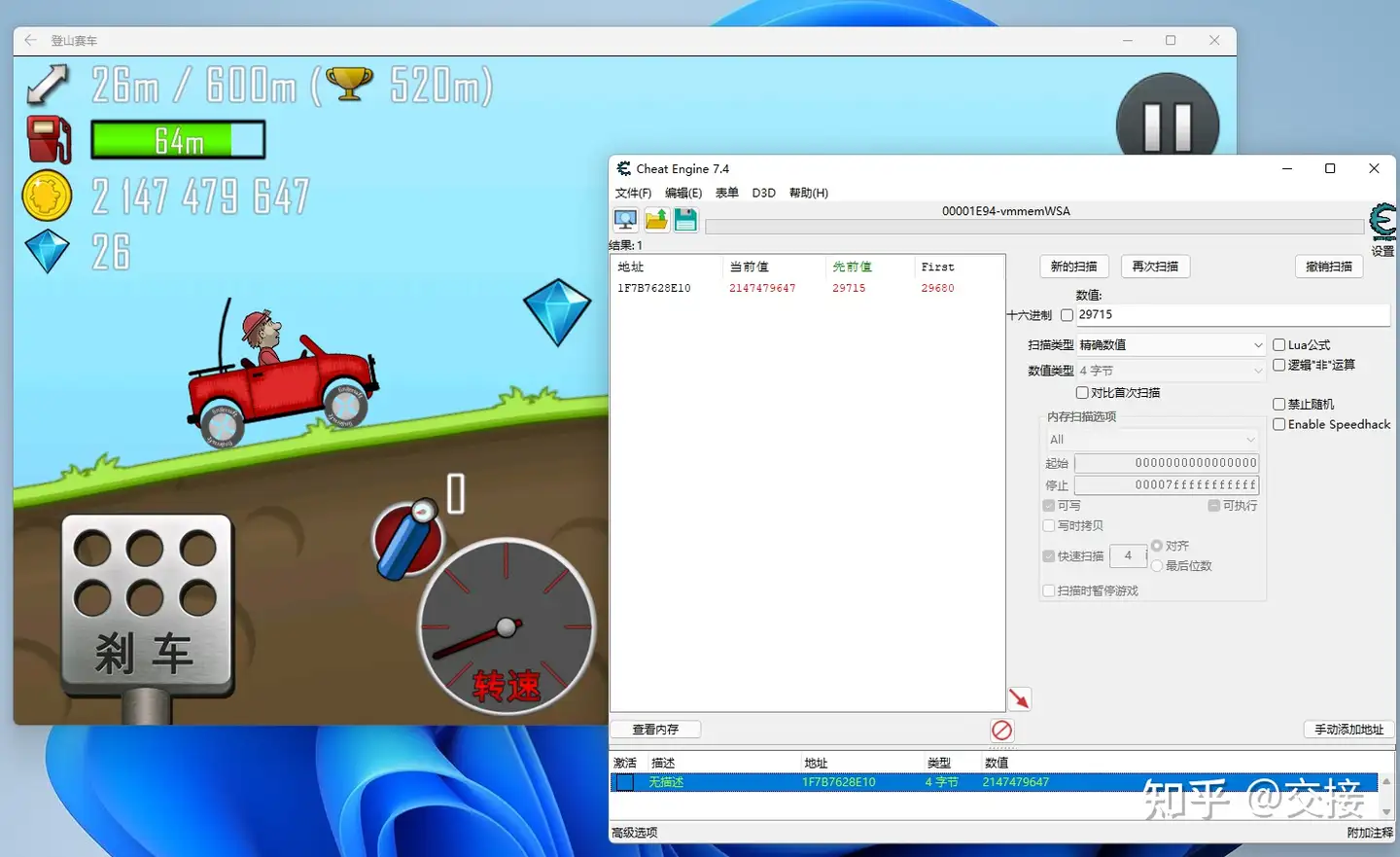Open Cheat Engine settings logo icon

[x=1382, y=223]
